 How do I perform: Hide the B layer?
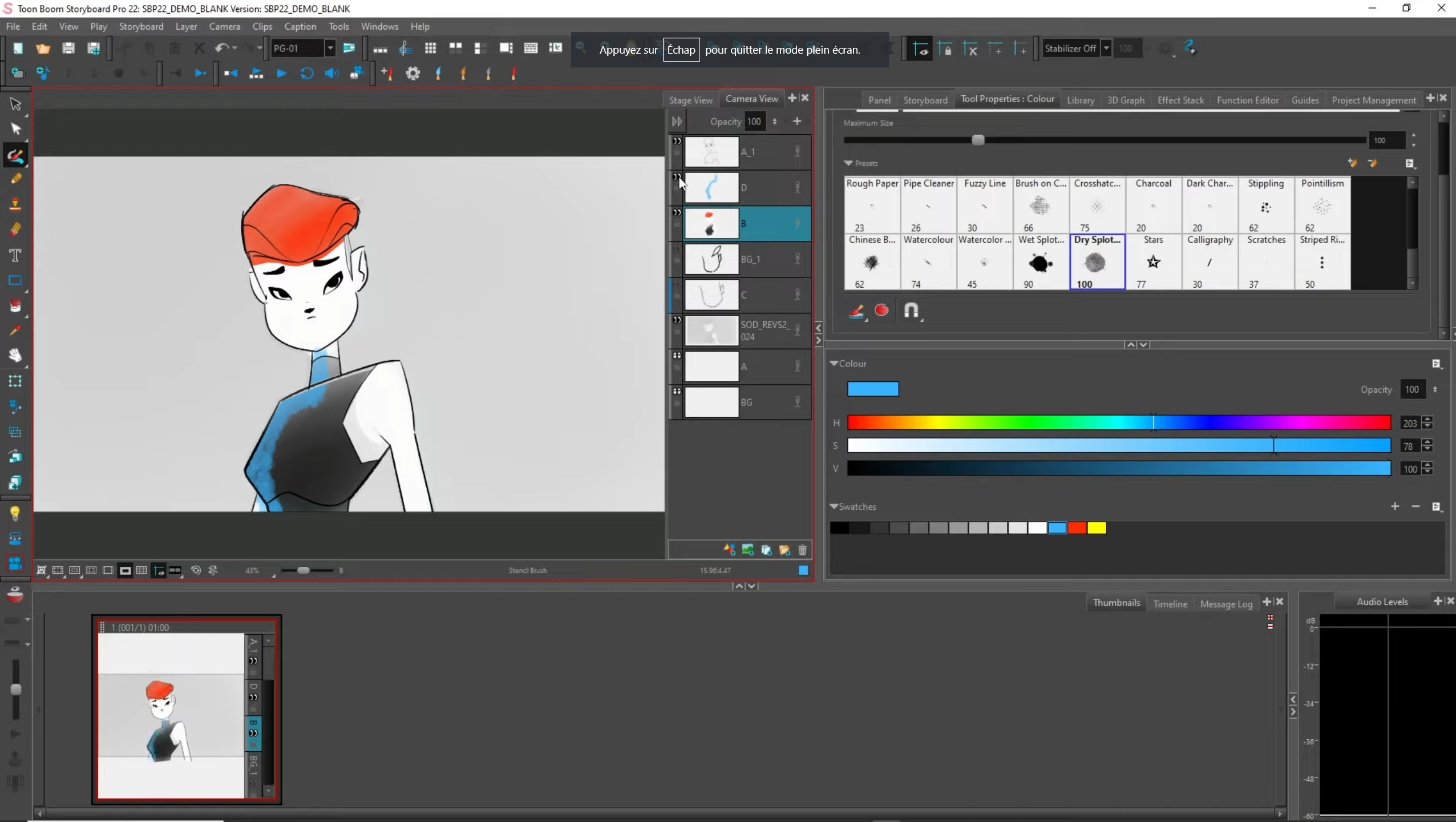(x=677, y=212)
